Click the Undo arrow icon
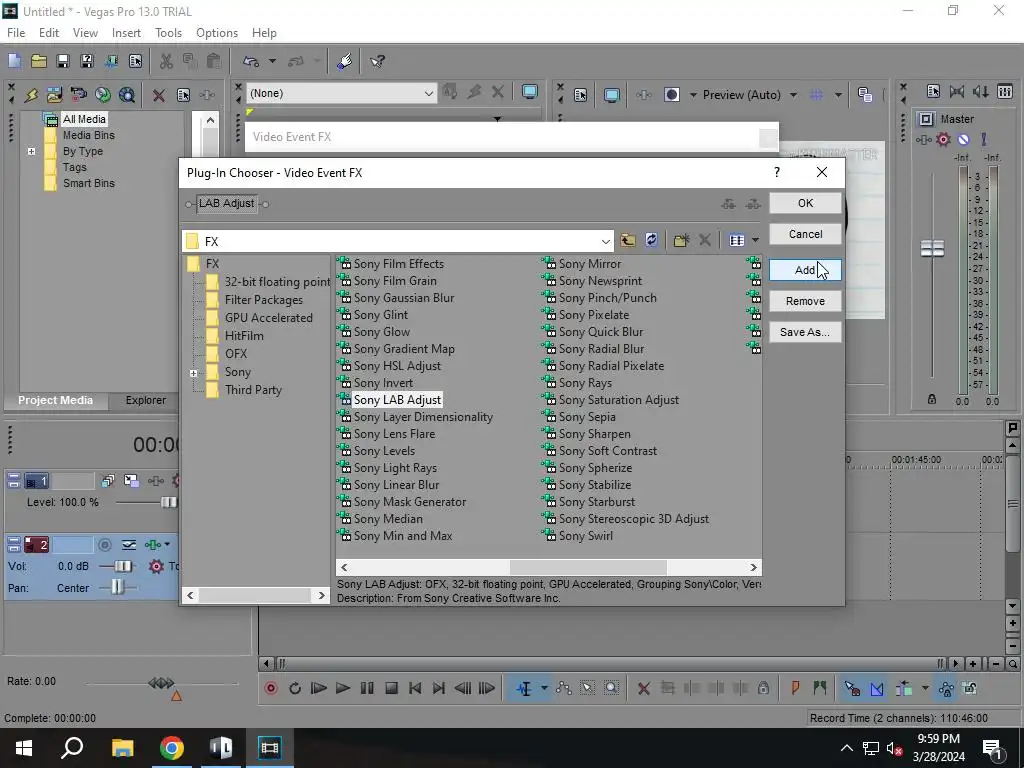This screenshot has width=1024, height=768. pyautogui.click(x=251, y=61)
